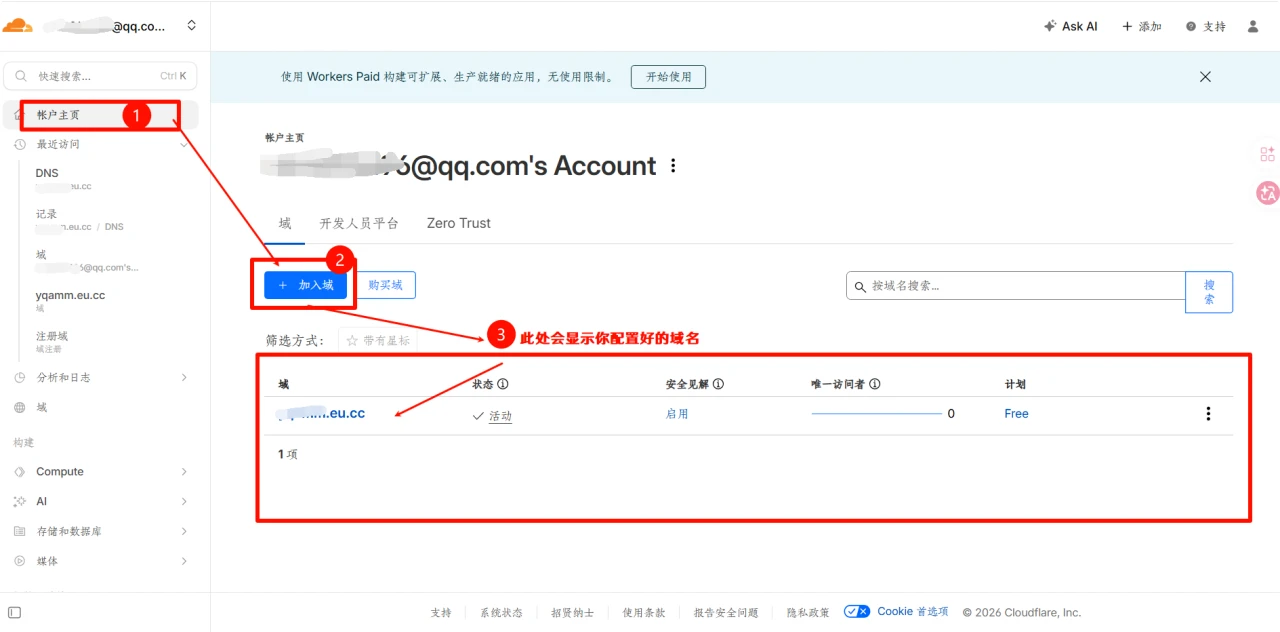Click the privacy choices toggle icon
The width and height of the screenshot is (1280, 632).
(x=857, y=611)
